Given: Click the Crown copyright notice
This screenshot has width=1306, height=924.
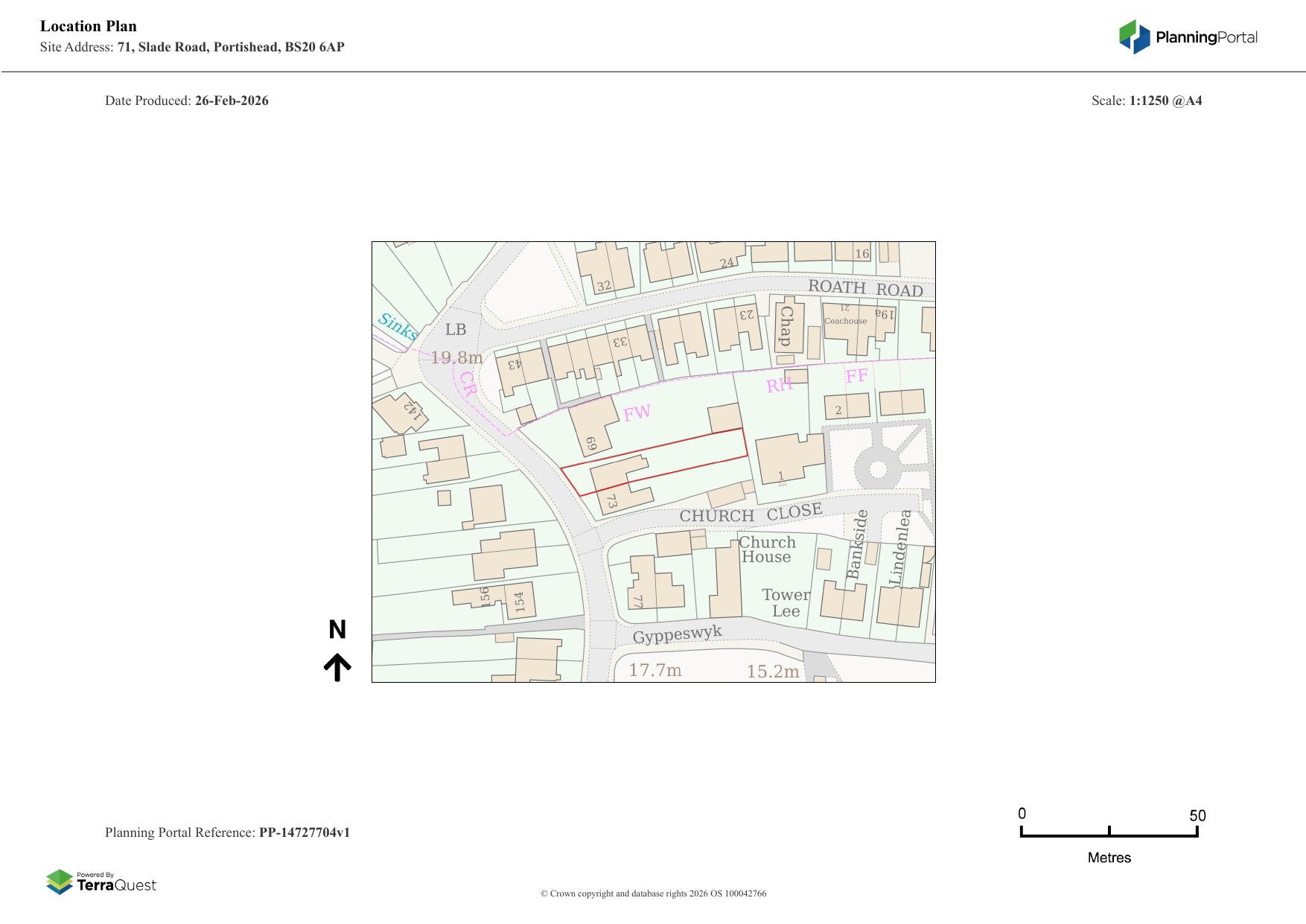Looking at the screenshot, I should [x=653, y=893].
